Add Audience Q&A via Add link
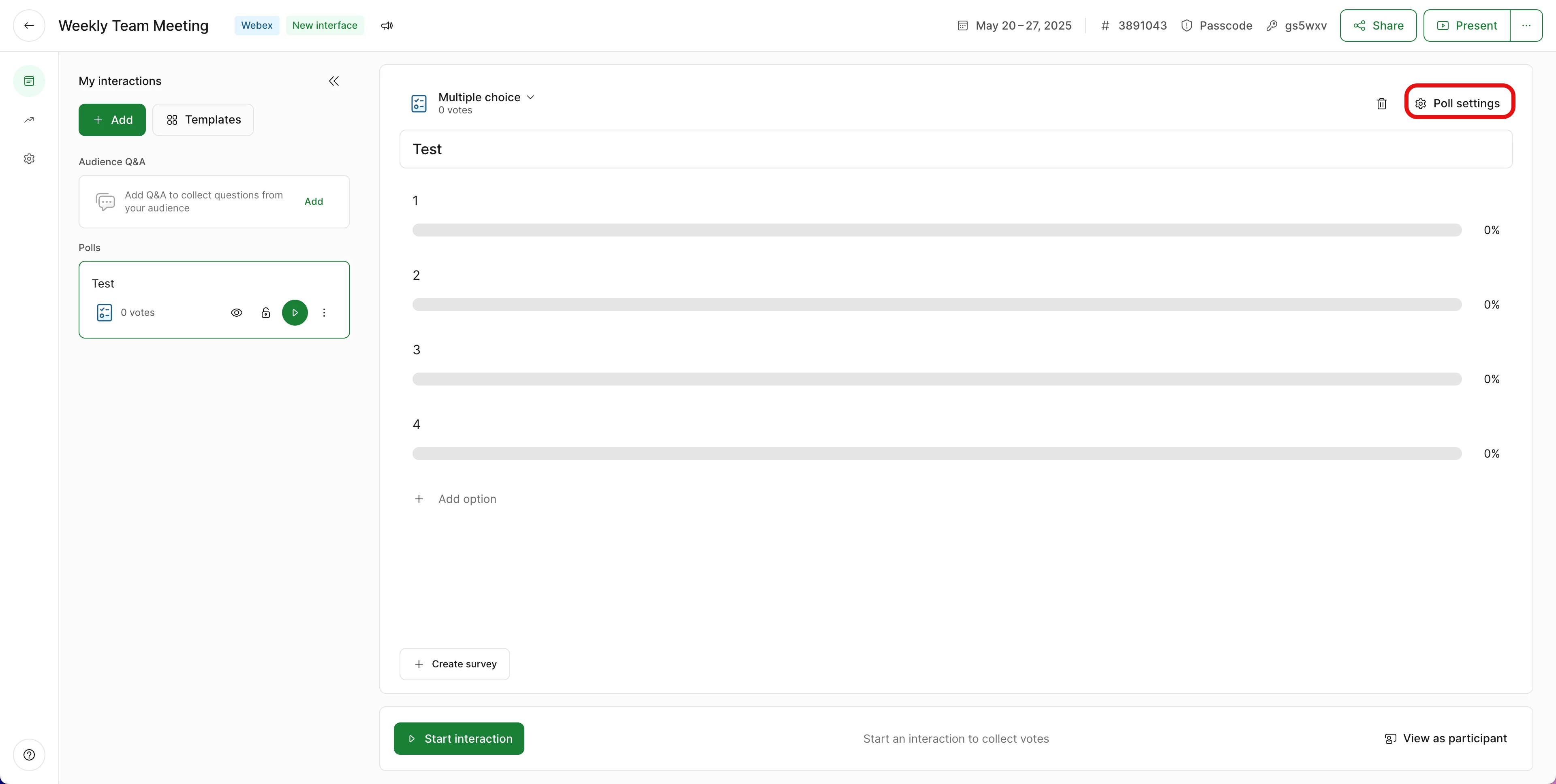 coord(314,202)
